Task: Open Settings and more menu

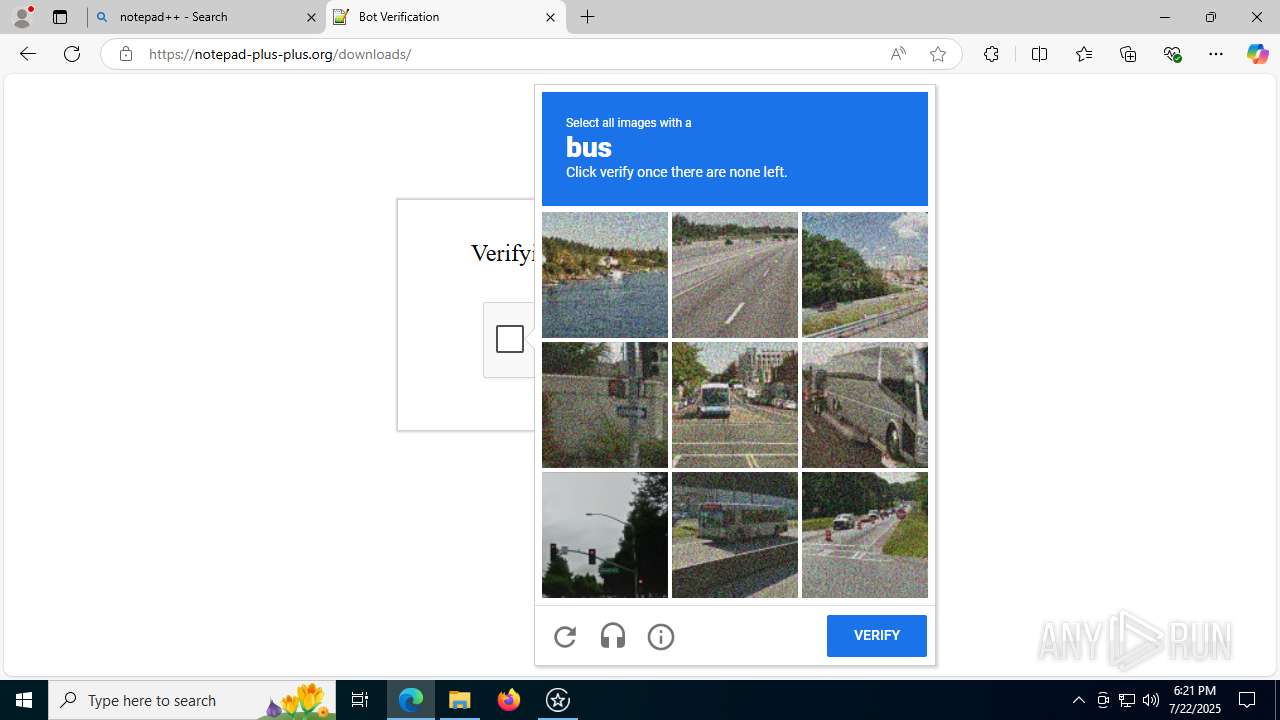Action: tap(1216, 54)
